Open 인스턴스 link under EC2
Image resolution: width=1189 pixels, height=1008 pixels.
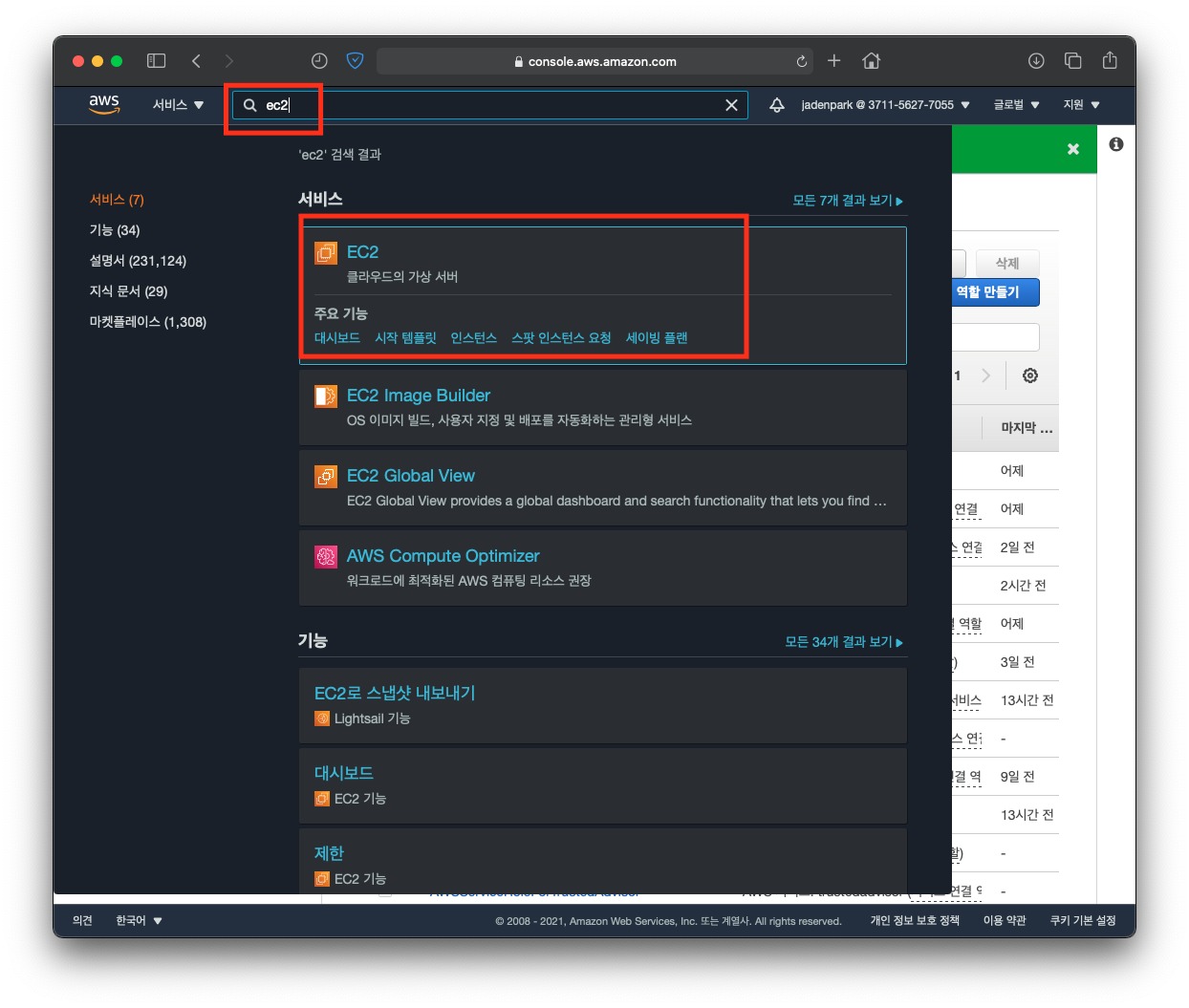point(474,338)
